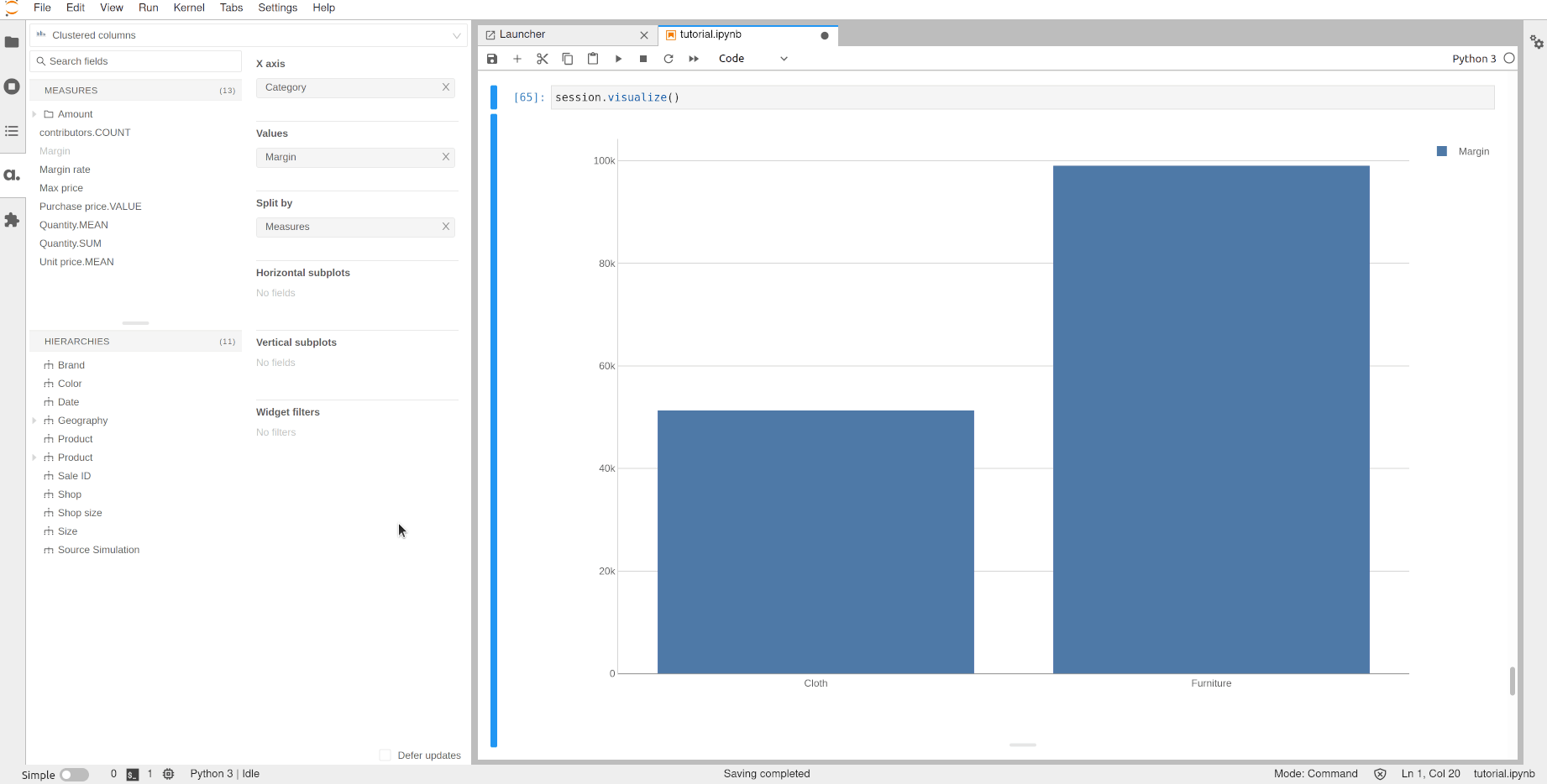The width and height of the screenshot is (1547, 784).
Task: Enable the Defer updates checkbox
Action: point(385,755)
